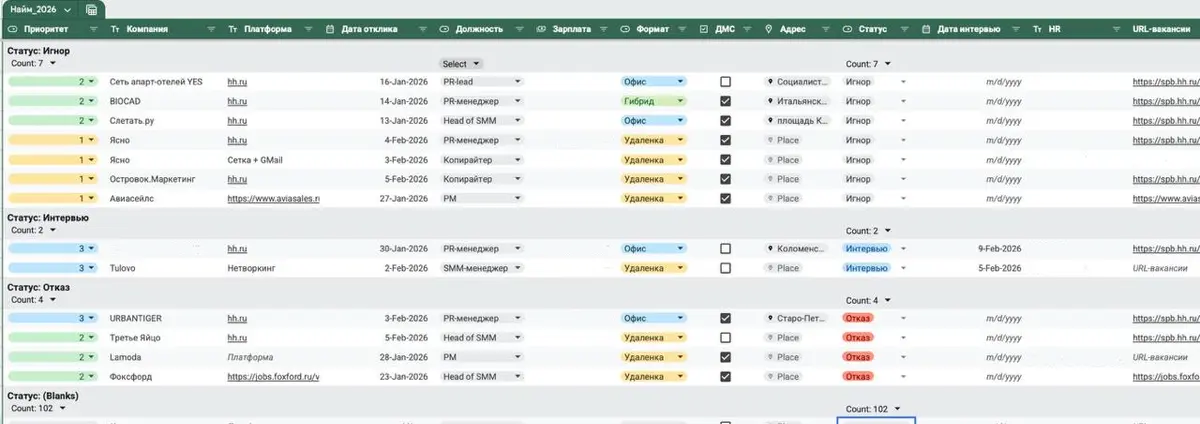Open aviasales platform link for Авиасейлс
The image size is (1200, 424).
273,198
